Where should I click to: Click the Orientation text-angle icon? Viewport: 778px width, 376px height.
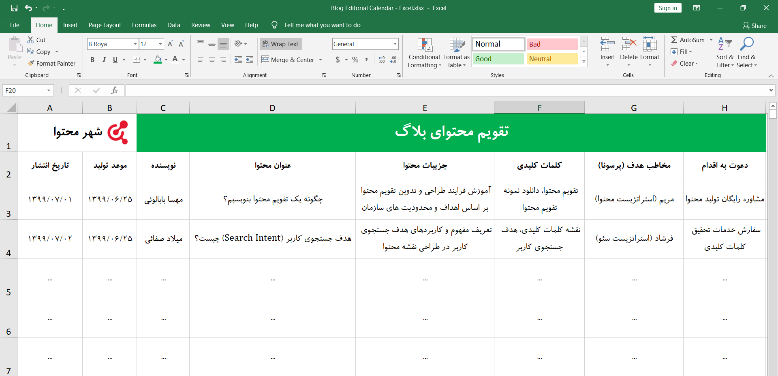[x=238, y=44]
